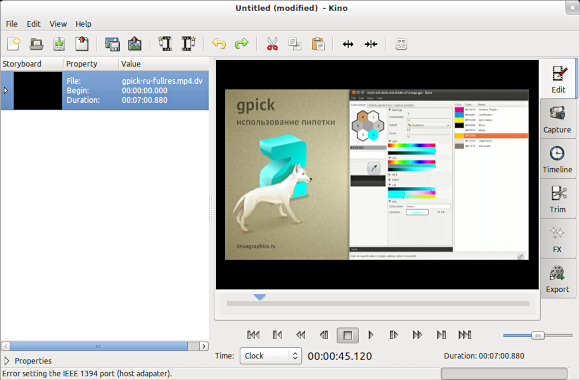Click the blue playhead marker on scrub bar

click(260, 297)
